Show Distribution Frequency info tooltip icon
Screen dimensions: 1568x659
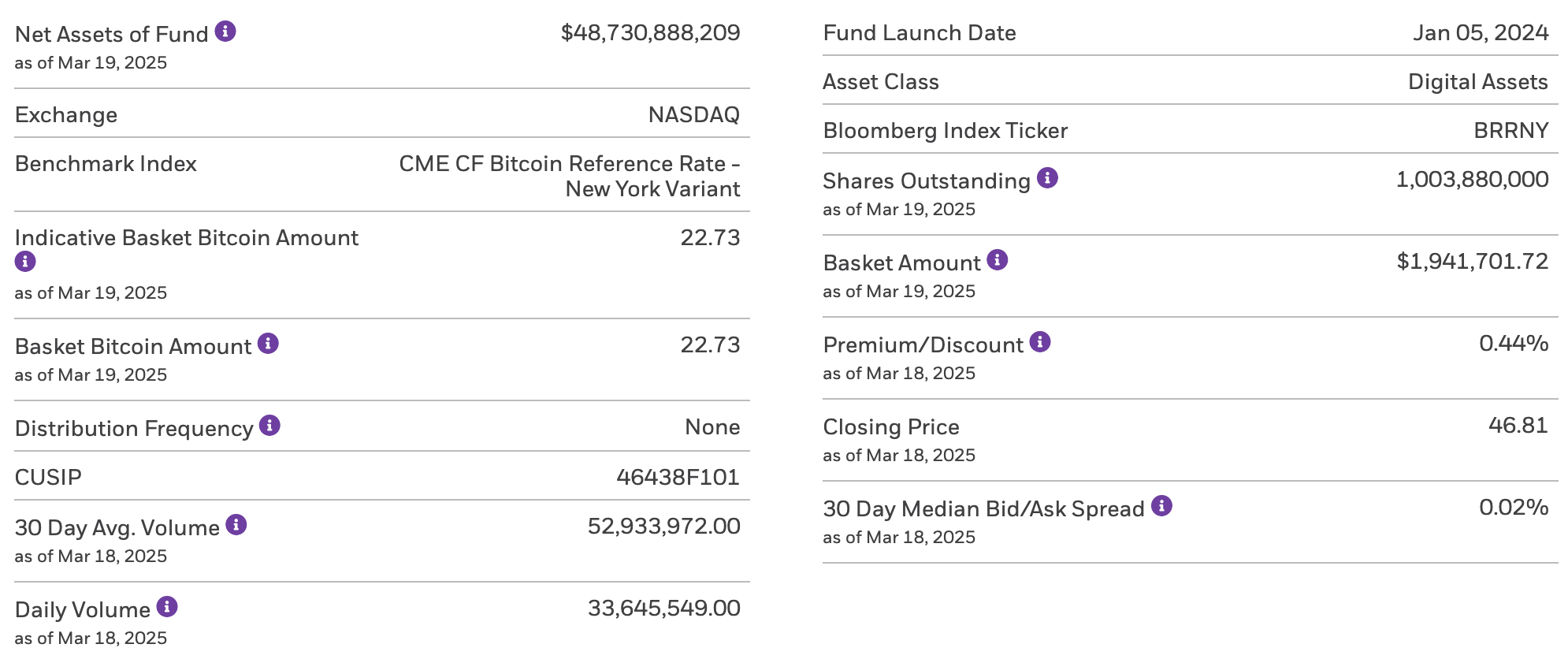pyautogui.click(x=270, y=426)
